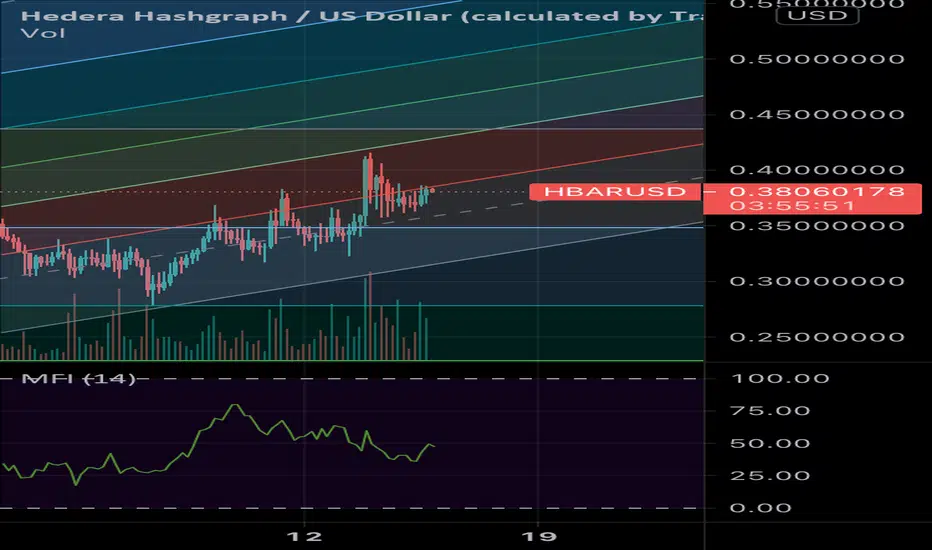Screen dimensions: 932x550
Task: Click the 25.00 MFI scale label
Action: 770,476
